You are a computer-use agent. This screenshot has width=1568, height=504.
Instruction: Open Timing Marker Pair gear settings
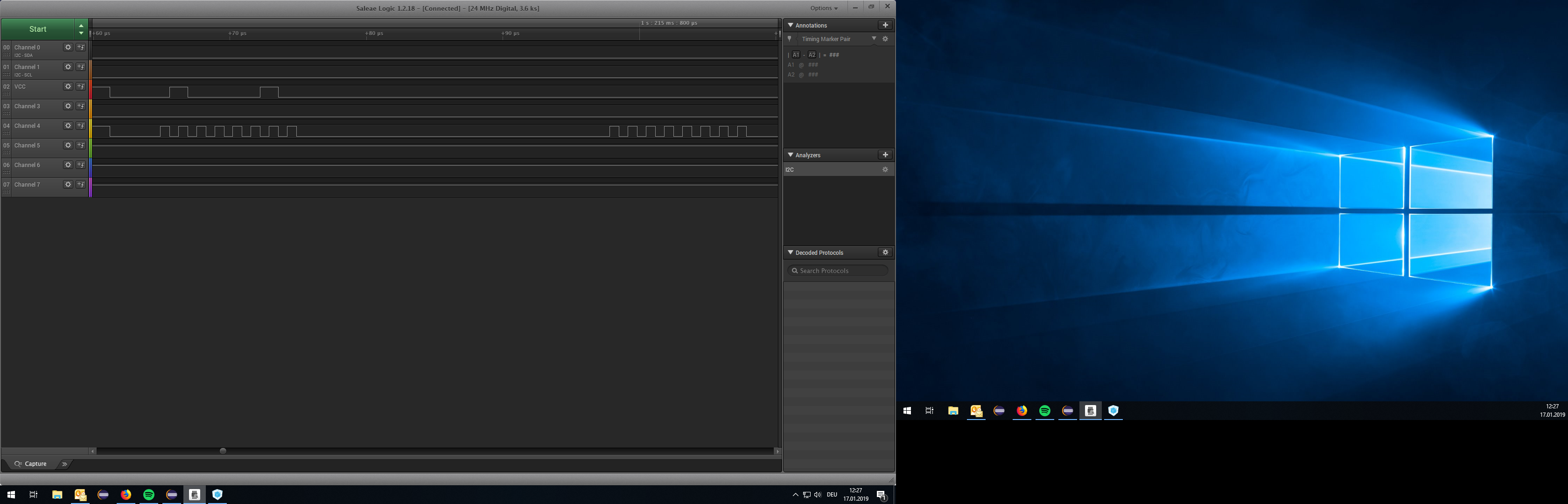tap(885, 39)
